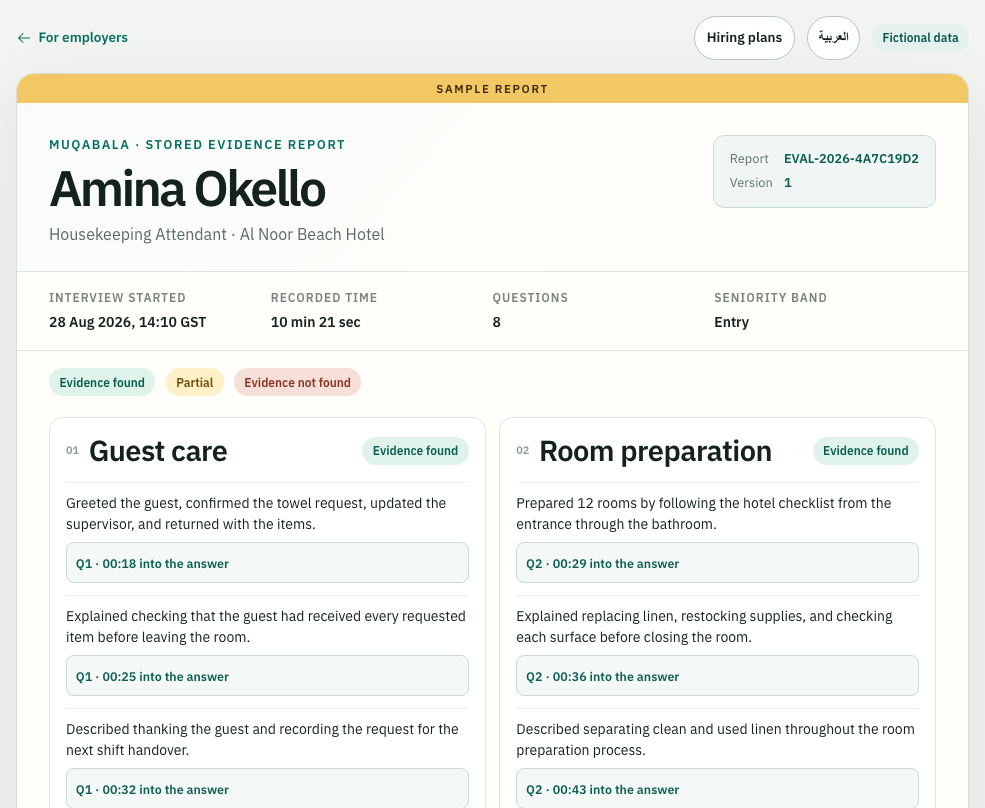Image resolution: width=985 pixels, height=808 pixels.
Task: Jump to Q2 00:36 into the answer
Action: 717,676
